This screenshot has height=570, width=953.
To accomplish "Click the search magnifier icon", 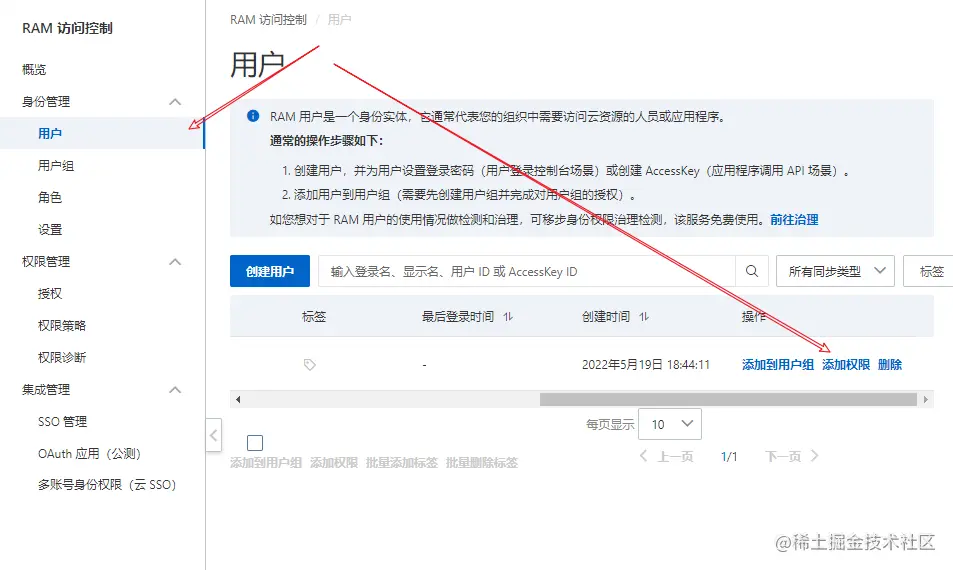I will pyautogui.click(x=752, y=271).
